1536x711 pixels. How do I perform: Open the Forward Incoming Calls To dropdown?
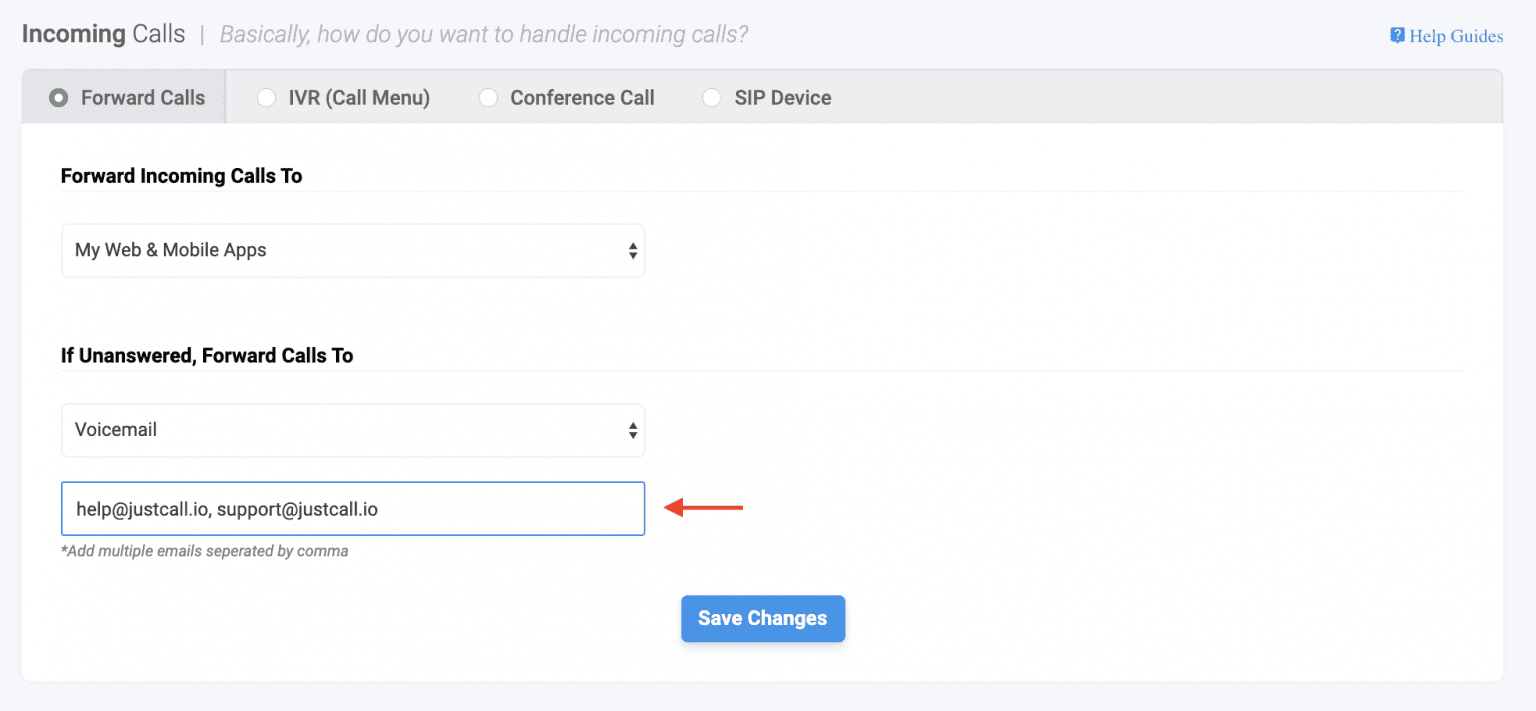[352, 250]
